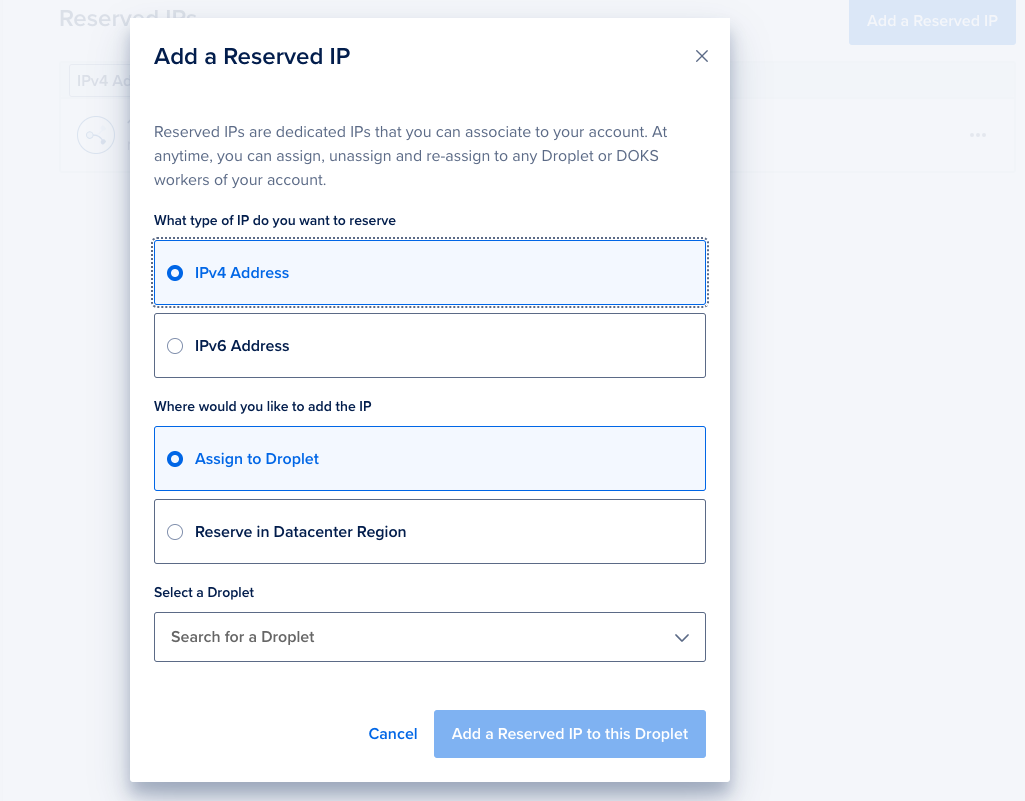Screen dimensions: 1025x801
Task: Open the Select a Droplet dropdown
Action: [430, 637]
